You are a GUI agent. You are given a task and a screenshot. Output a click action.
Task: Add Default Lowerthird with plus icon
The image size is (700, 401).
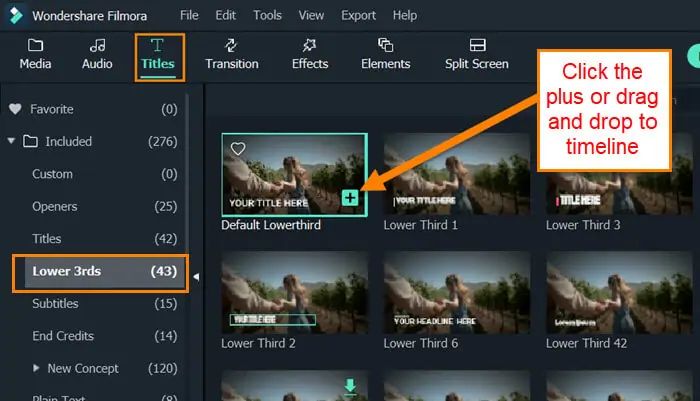(350, 198)
